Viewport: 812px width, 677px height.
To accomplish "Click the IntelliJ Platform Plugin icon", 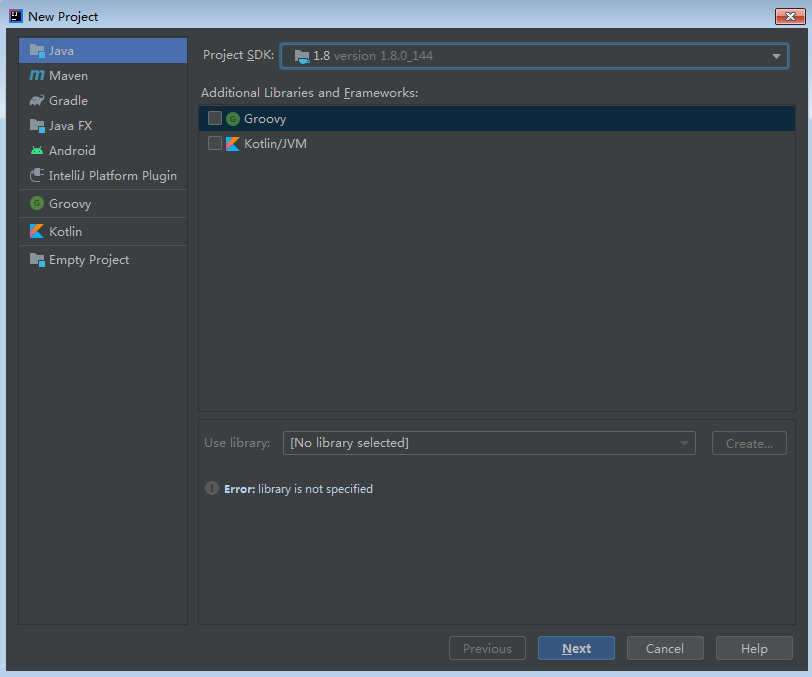I will coord(37,176).
